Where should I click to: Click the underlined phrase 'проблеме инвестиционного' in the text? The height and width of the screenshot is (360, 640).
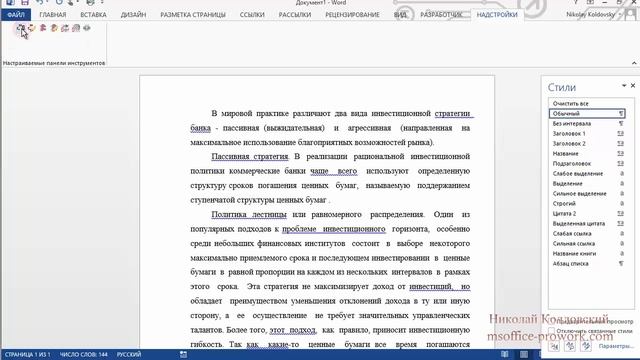click(x=334, y=229)
